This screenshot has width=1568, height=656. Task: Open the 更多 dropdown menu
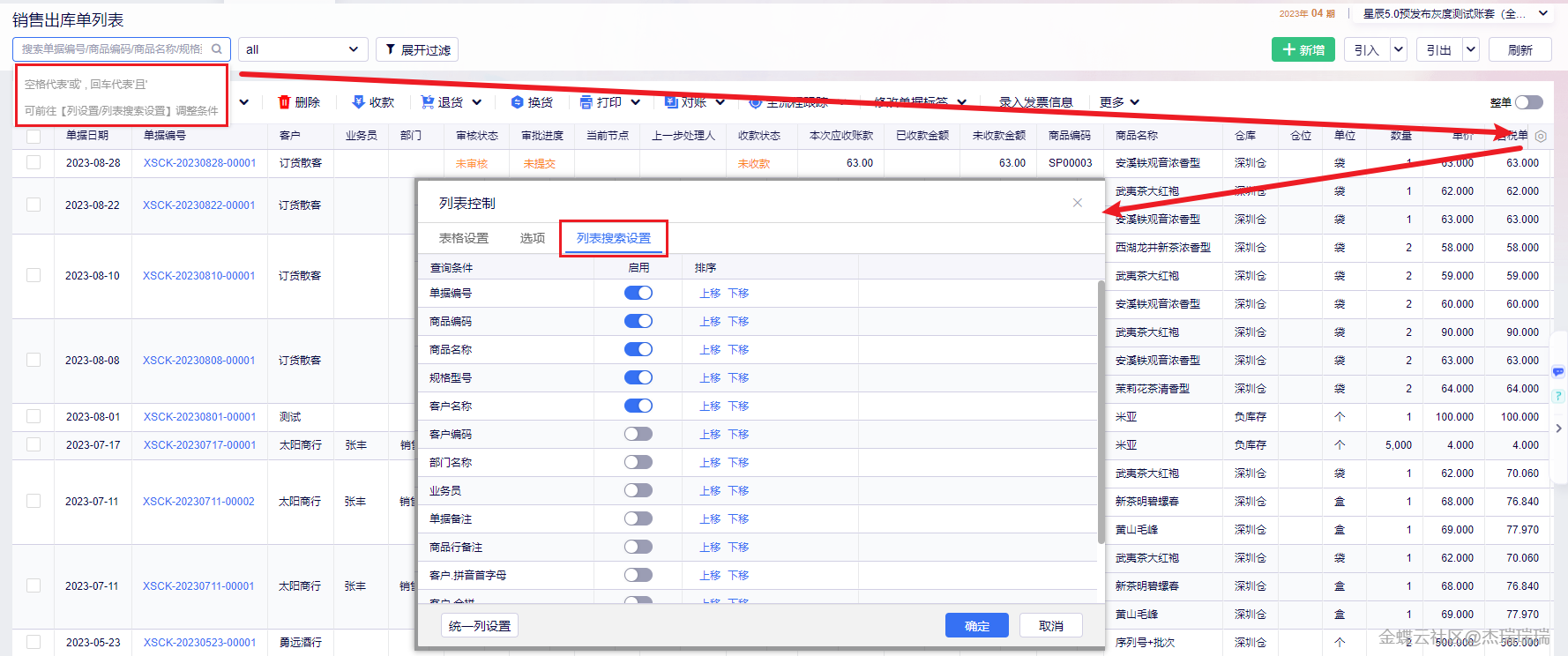1120,102
